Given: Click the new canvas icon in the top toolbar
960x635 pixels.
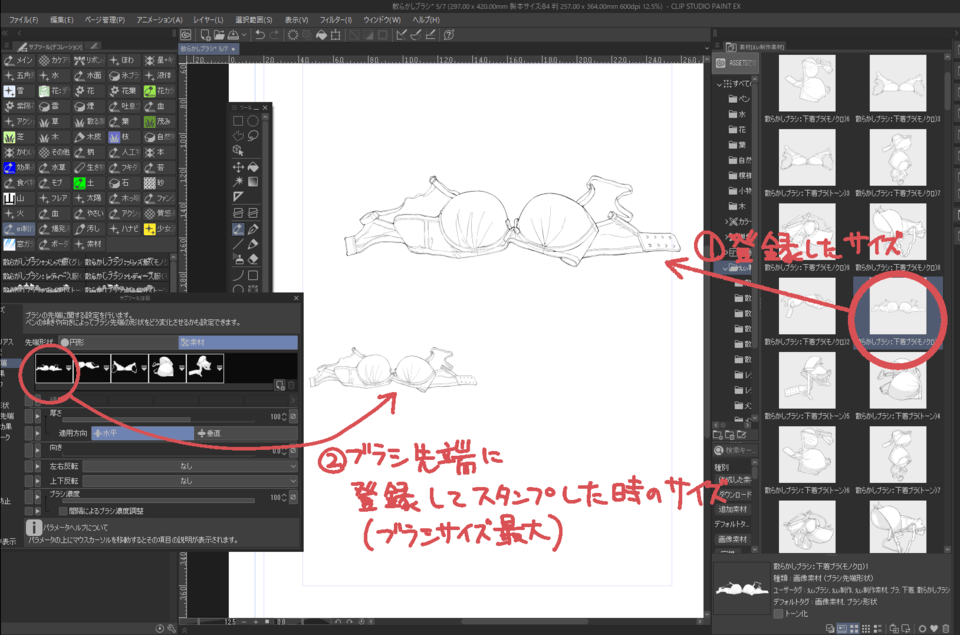Looking at the screenshot, I should tap(204, 35).
